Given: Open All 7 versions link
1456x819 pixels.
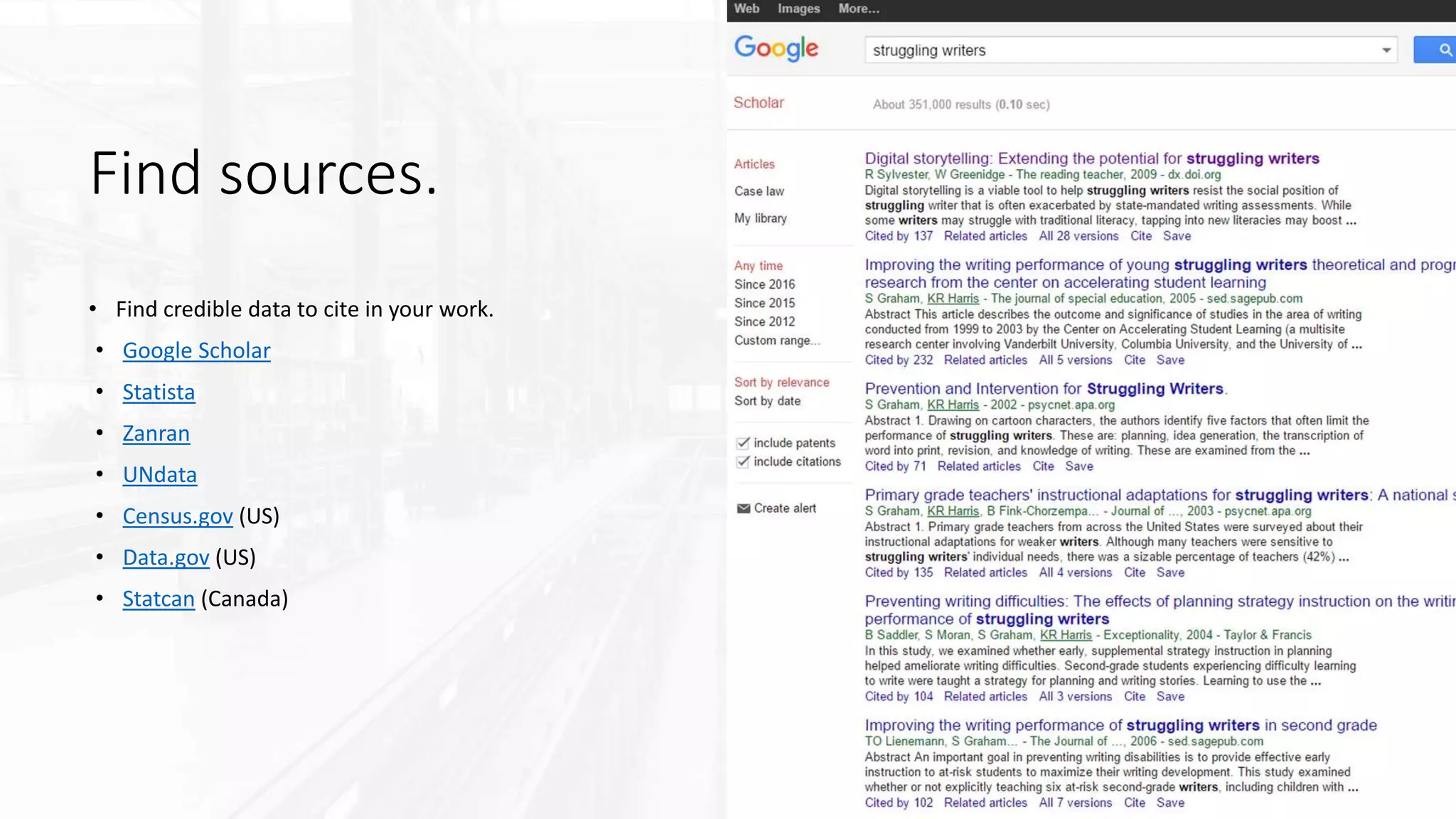Looking at the screenshot, I should coord(1076,803).
